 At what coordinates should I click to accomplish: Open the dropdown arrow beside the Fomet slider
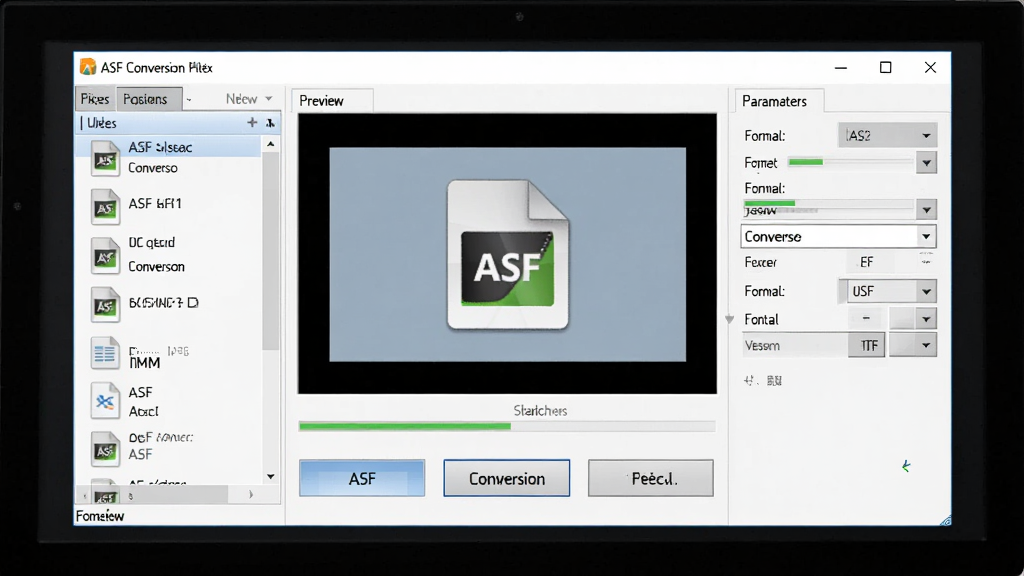click(x=926, y=163)
